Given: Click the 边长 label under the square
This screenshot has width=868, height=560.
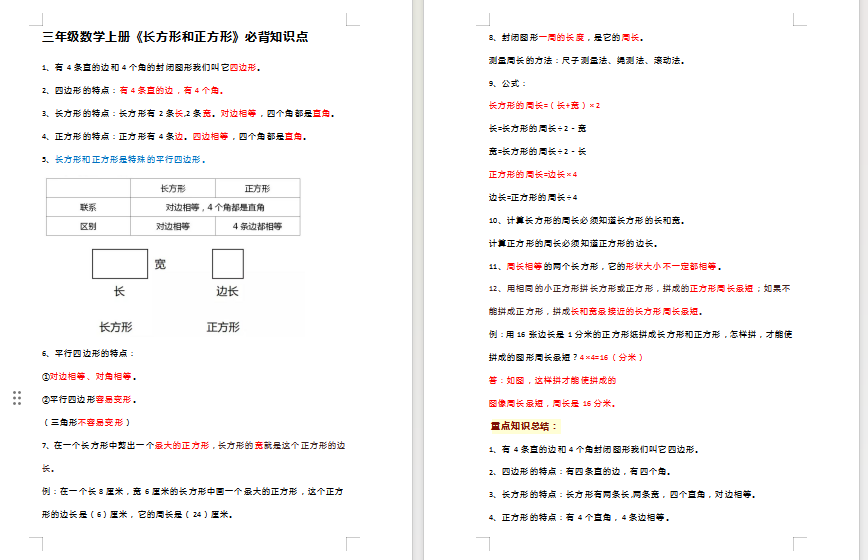Looking at the screenshot, I should pos(227,292).
